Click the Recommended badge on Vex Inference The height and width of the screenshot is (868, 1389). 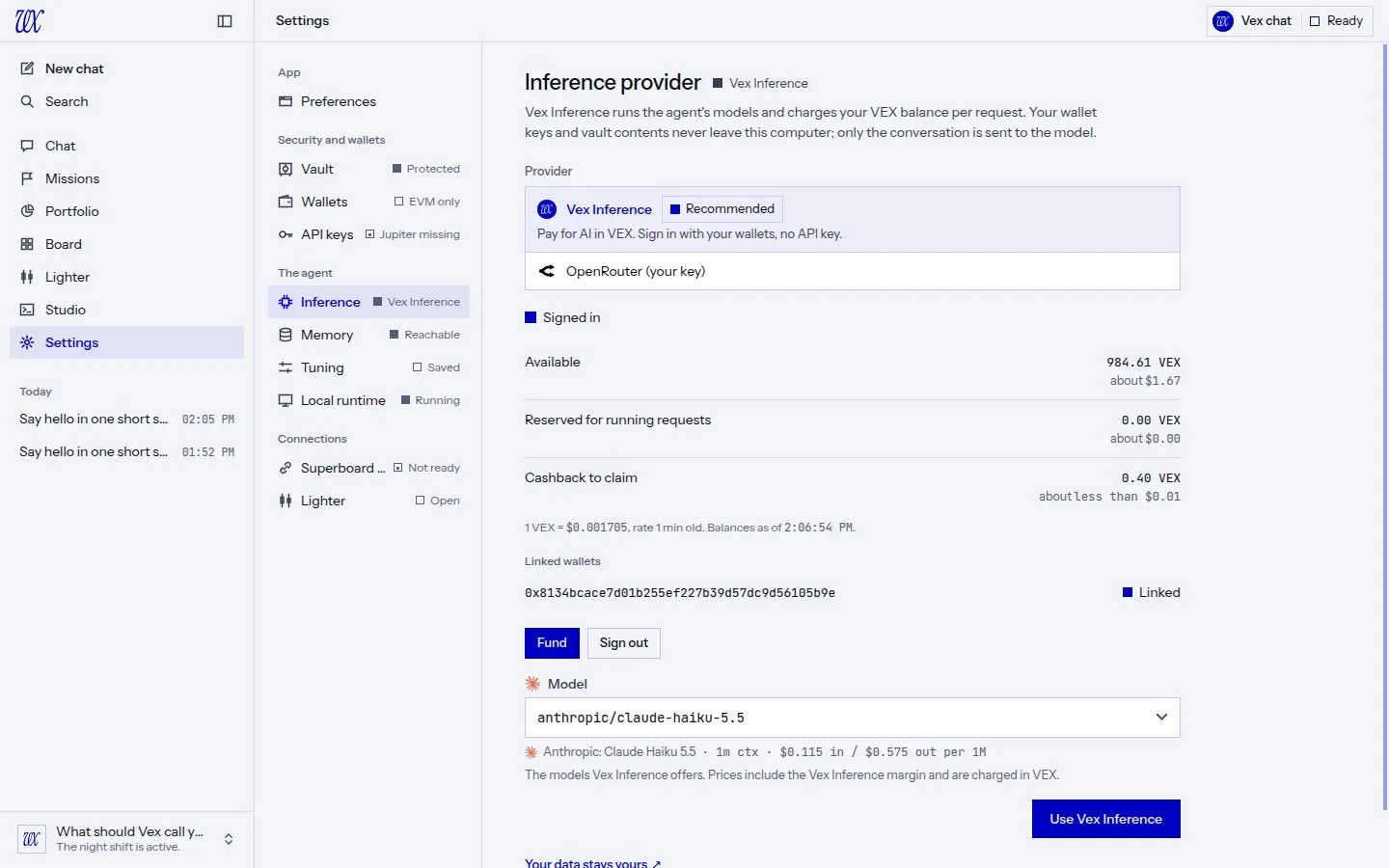(722, 209)
